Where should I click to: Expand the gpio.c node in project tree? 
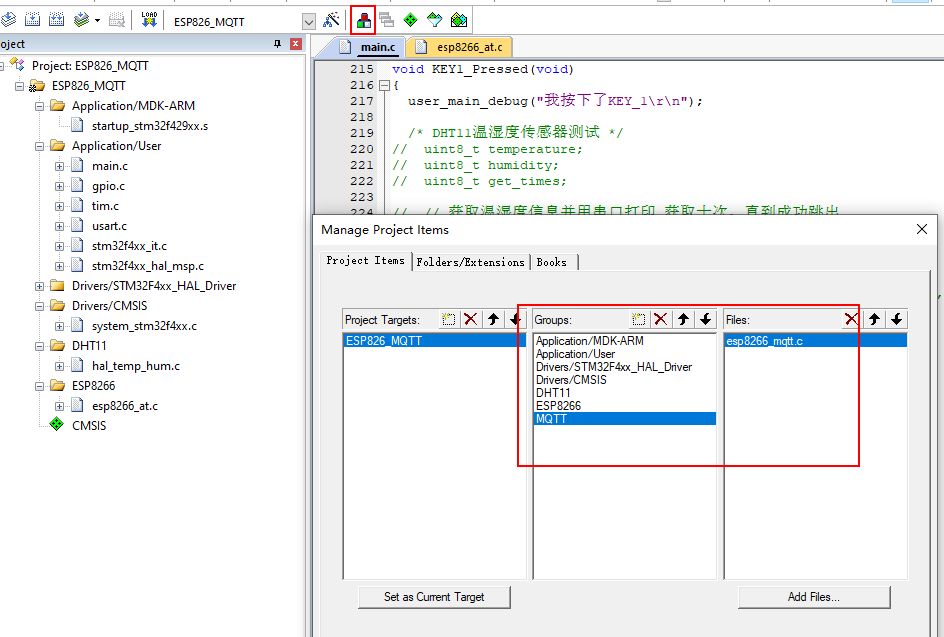click(59, 186)
